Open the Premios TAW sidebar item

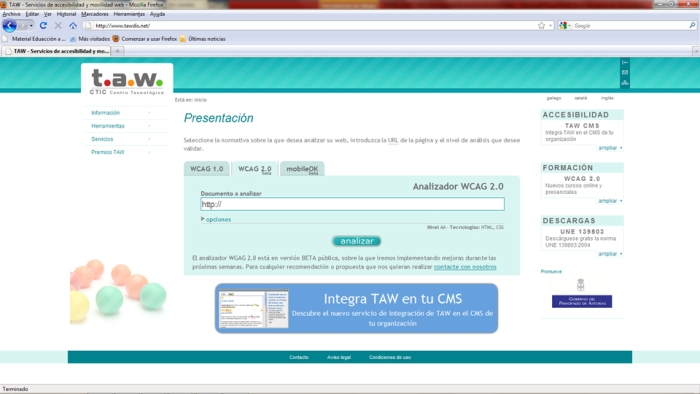click(x=108, y=152)
